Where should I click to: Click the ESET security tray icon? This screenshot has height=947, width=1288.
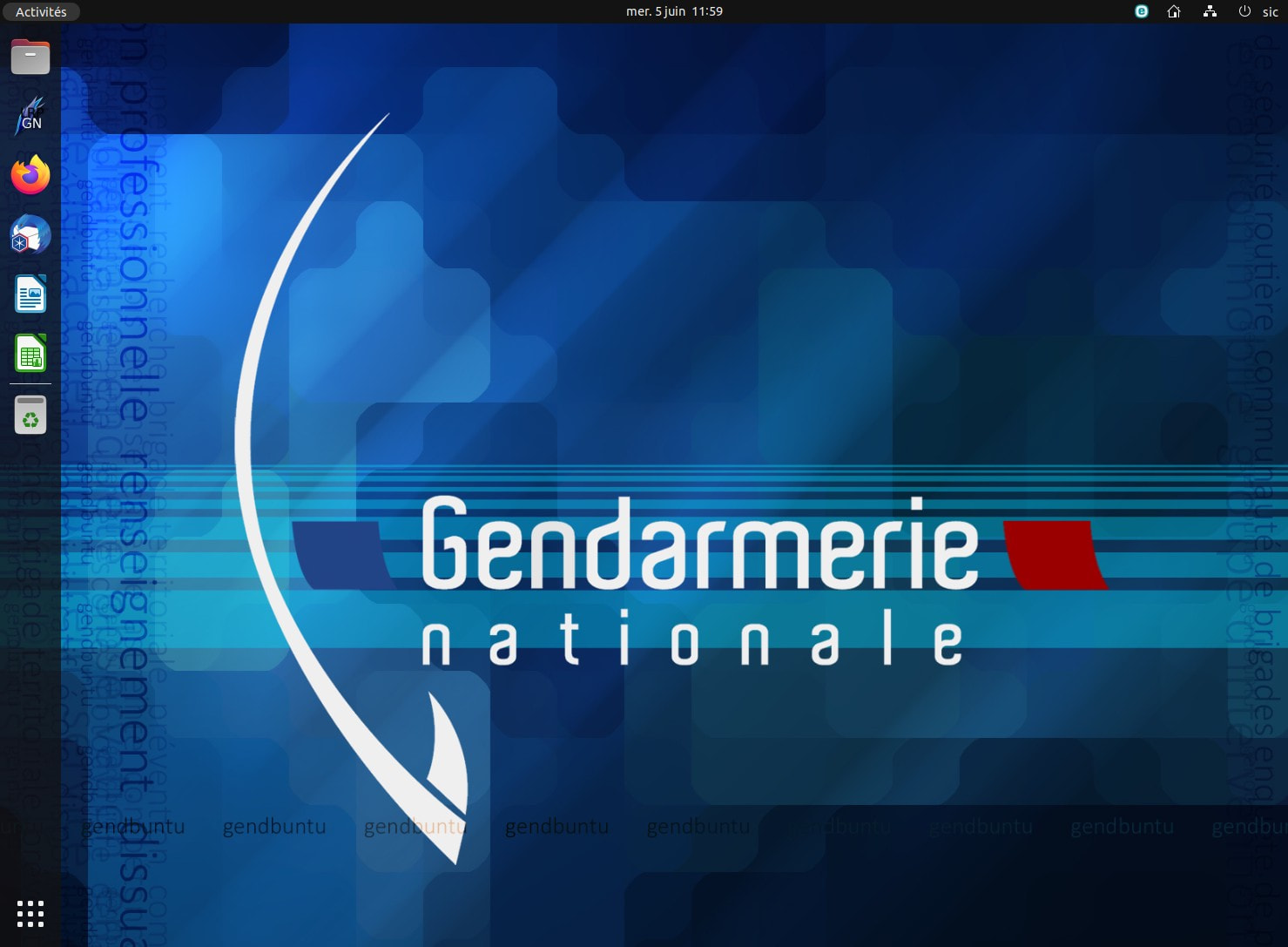click(x=1142, y=11)
